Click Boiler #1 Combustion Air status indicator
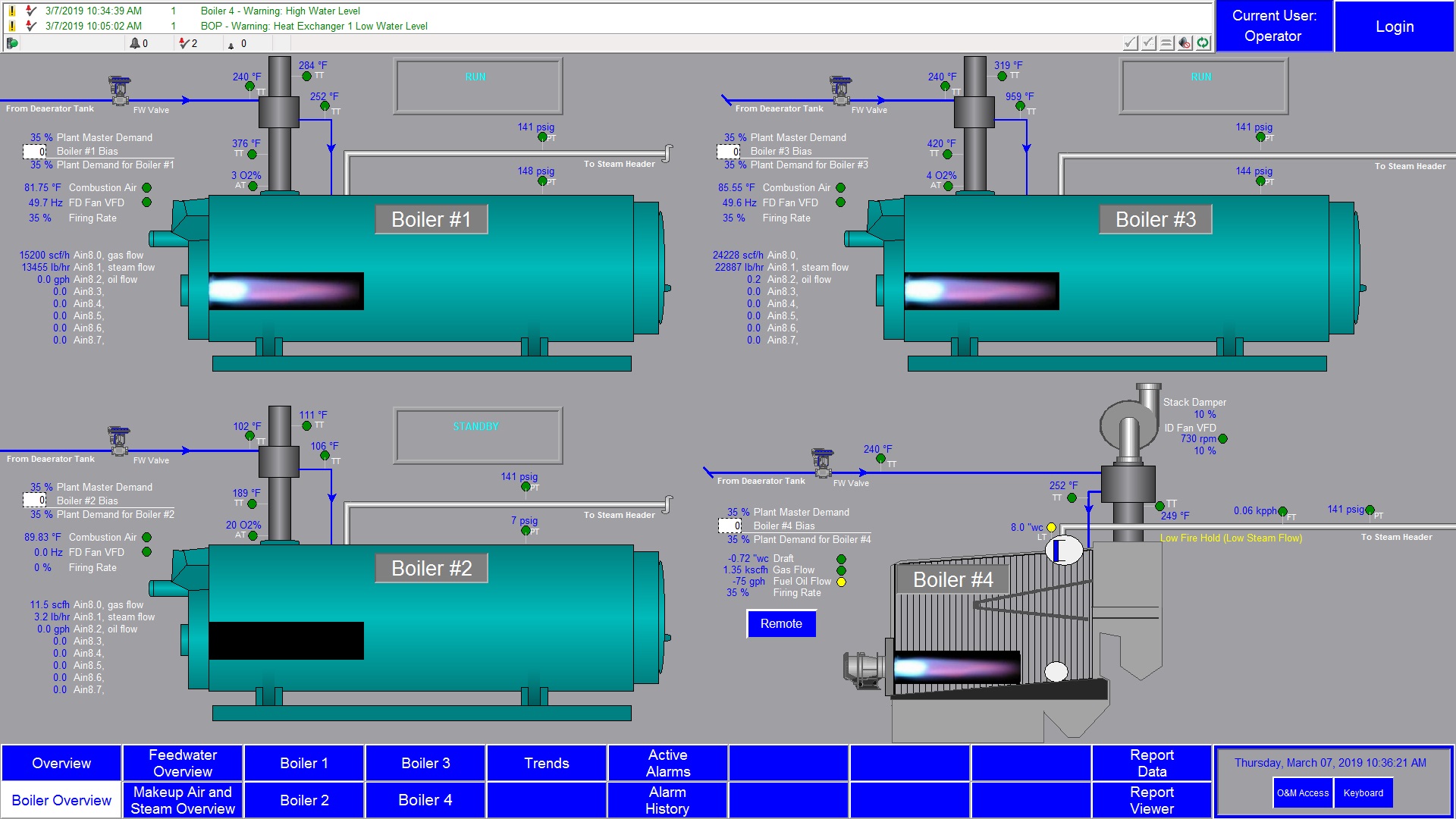 point(146,188)
